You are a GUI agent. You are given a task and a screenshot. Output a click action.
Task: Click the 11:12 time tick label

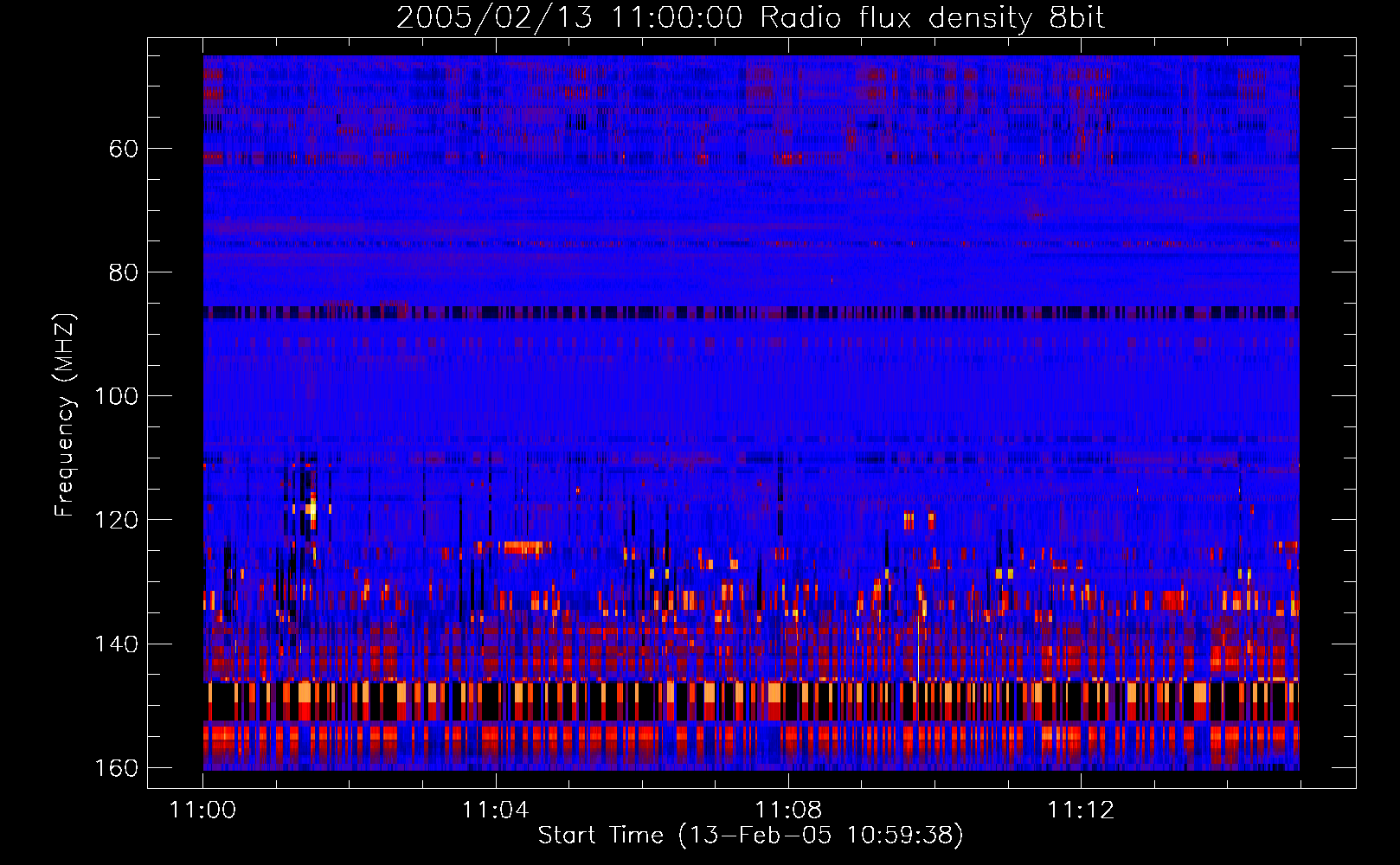[x=1081, y=811]
